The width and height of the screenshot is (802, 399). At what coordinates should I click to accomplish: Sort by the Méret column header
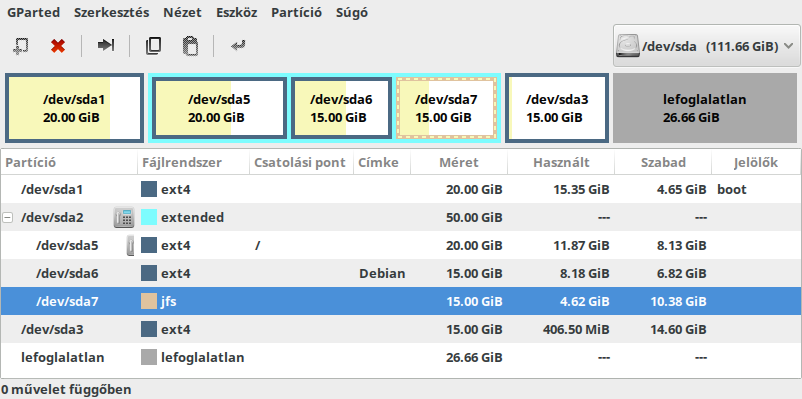459,163
